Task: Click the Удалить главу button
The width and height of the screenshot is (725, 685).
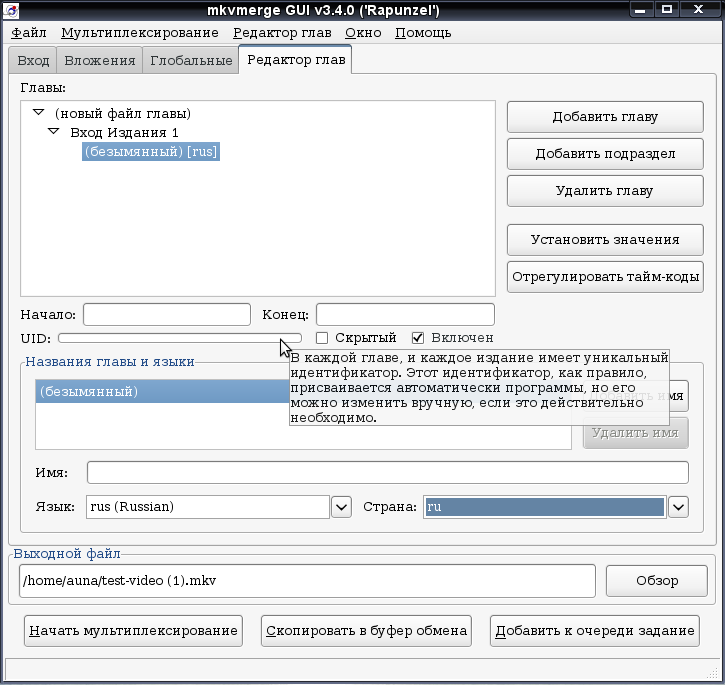Action: [x=605, y=191]
